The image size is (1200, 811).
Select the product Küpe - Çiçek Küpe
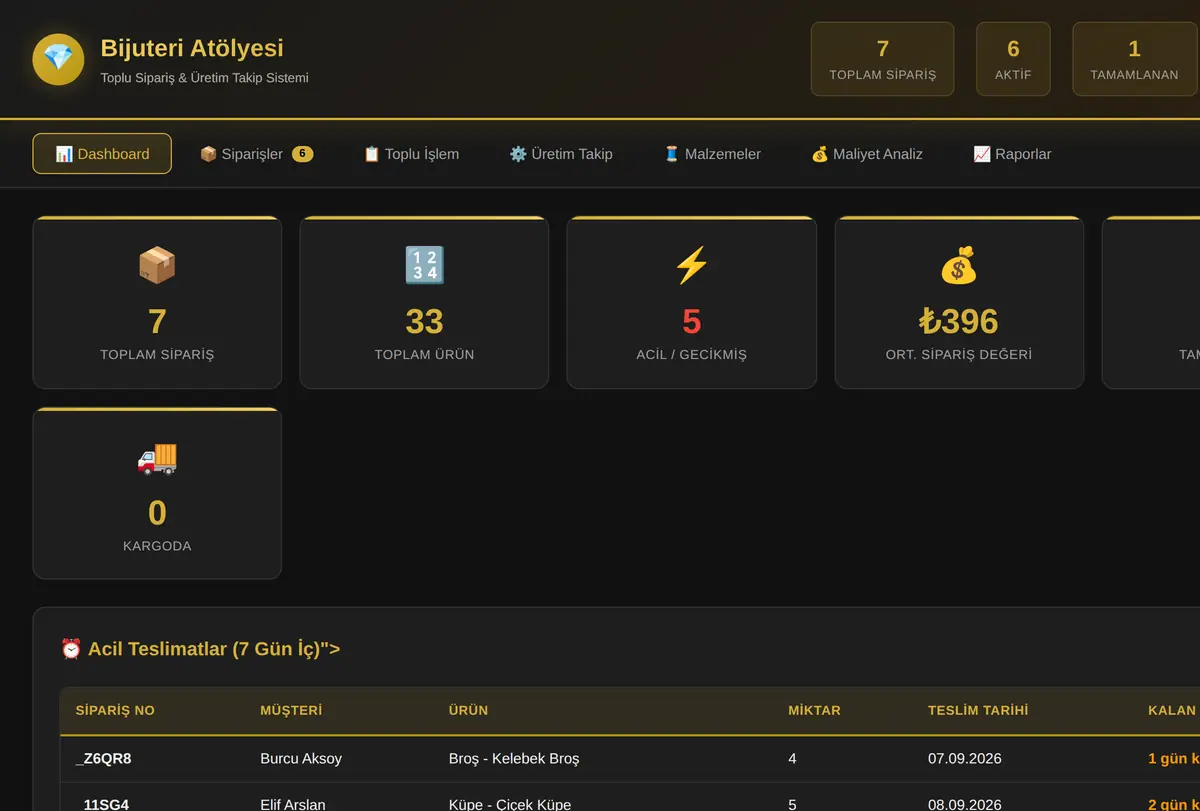pos(510,804)
